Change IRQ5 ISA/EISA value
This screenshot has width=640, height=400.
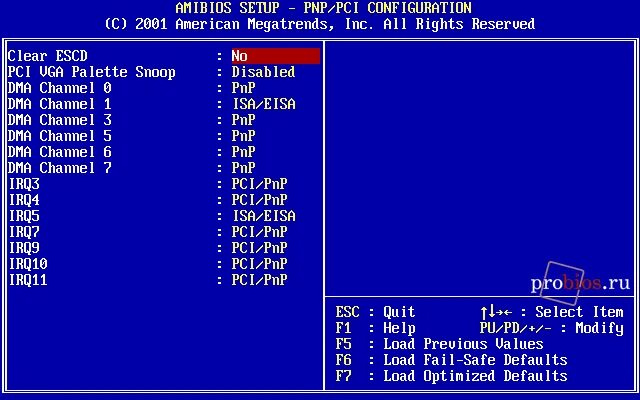coord(264,216)
